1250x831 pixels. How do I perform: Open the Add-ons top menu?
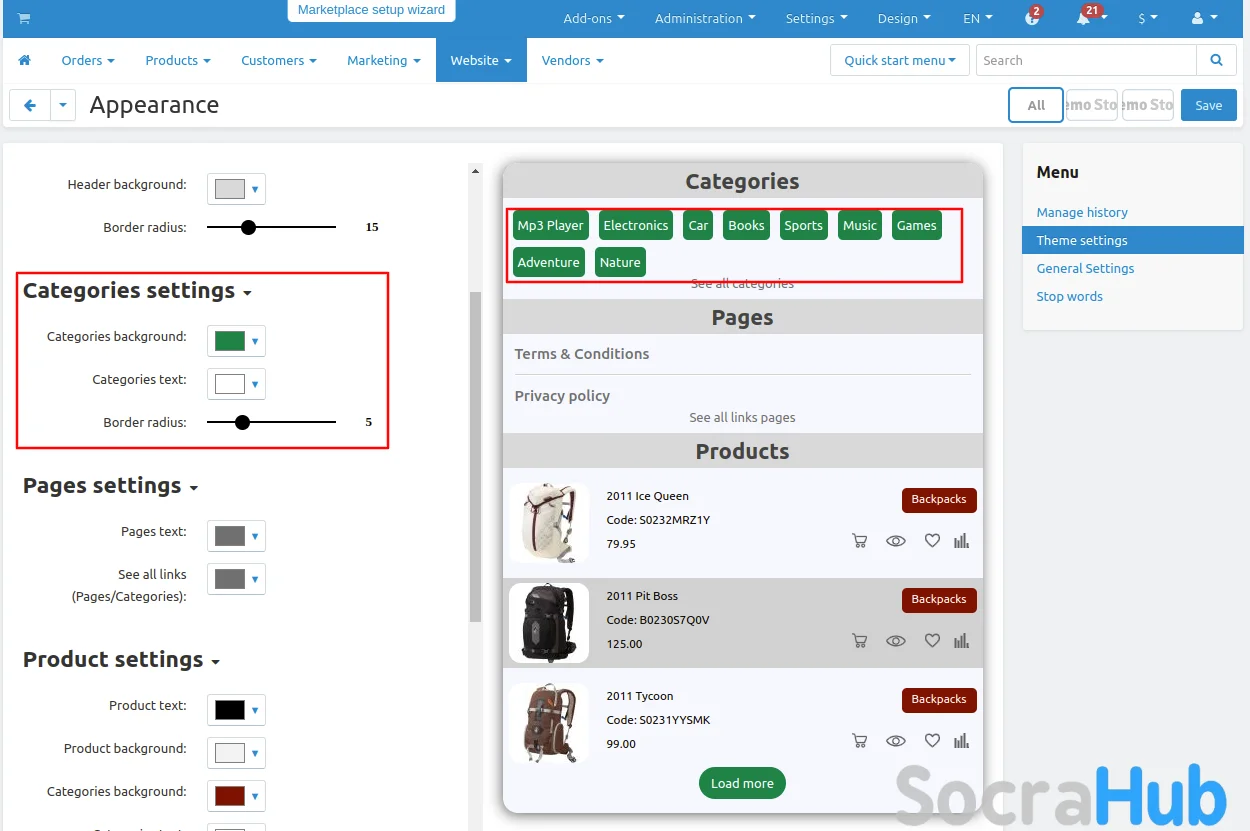(593, 19)
